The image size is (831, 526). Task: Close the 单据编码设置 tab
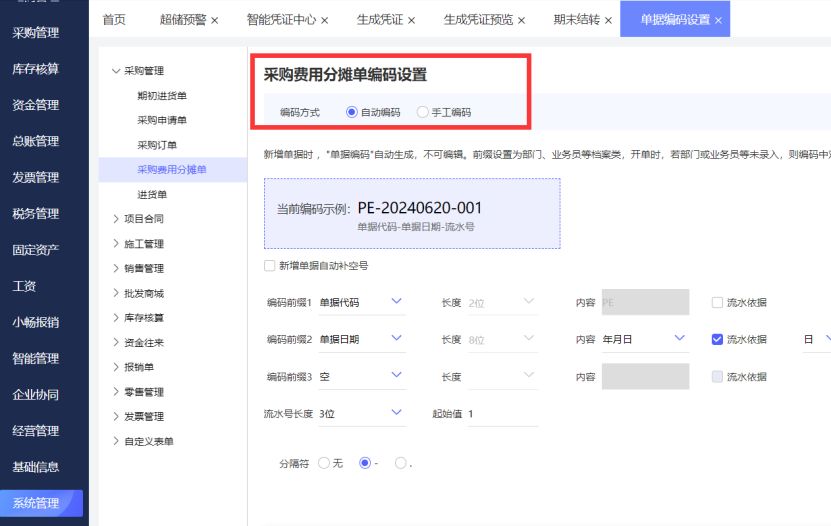pyautogui.click(x=718, y=20)
